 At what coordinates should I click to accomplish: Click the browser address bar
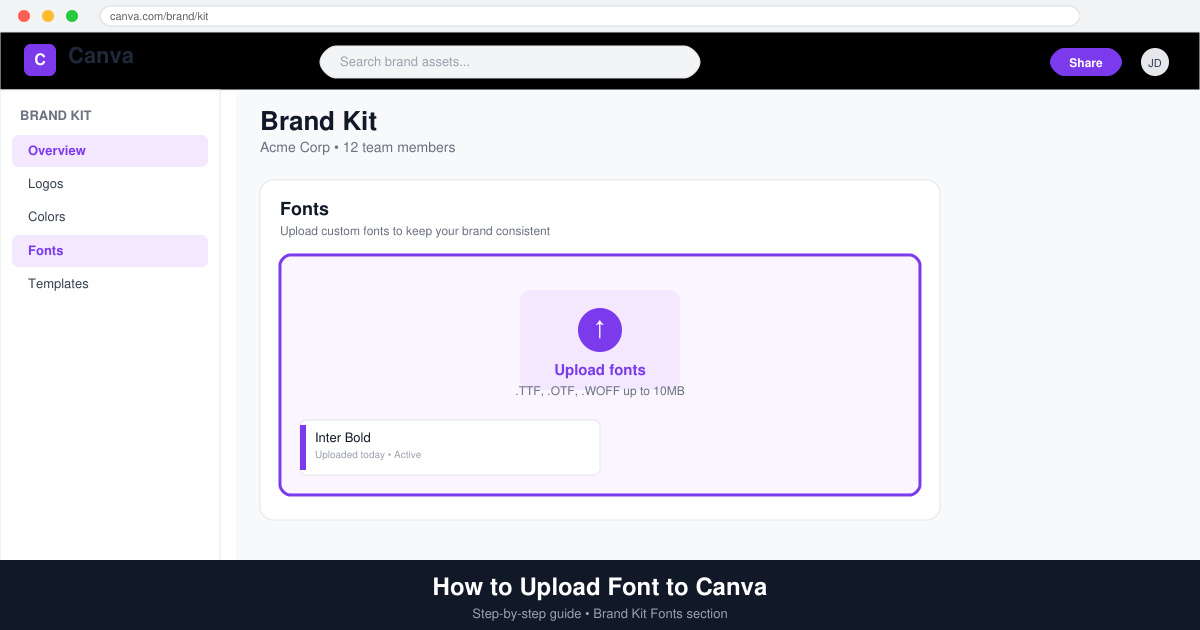click(590, 16)
